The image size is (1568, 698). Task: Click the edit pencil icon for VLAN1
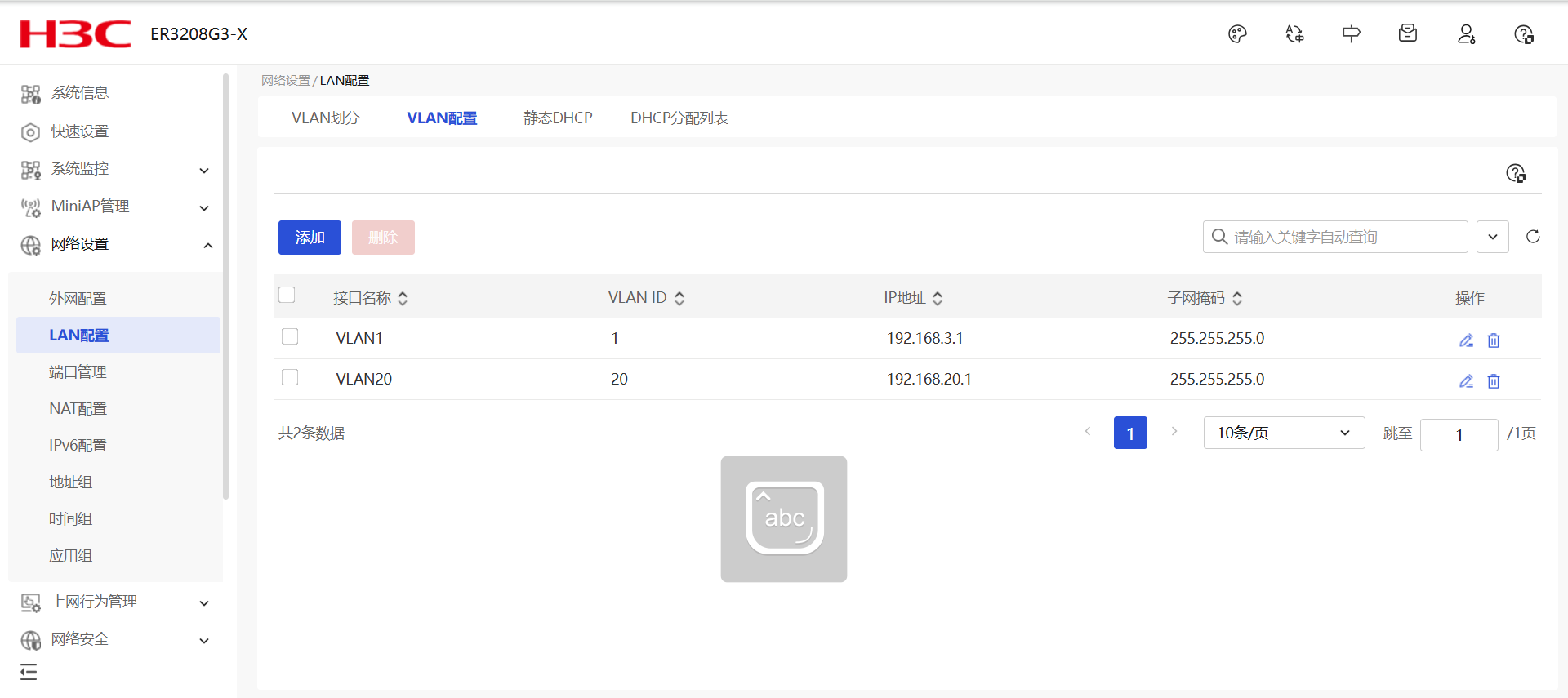coord(1466,340)
